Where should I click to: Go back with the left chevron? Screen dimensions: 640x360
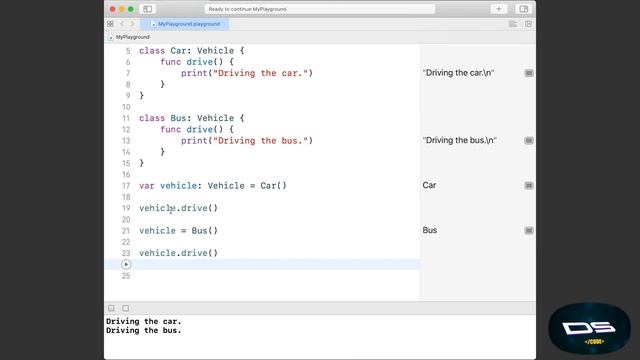click(x=122, y=24)
